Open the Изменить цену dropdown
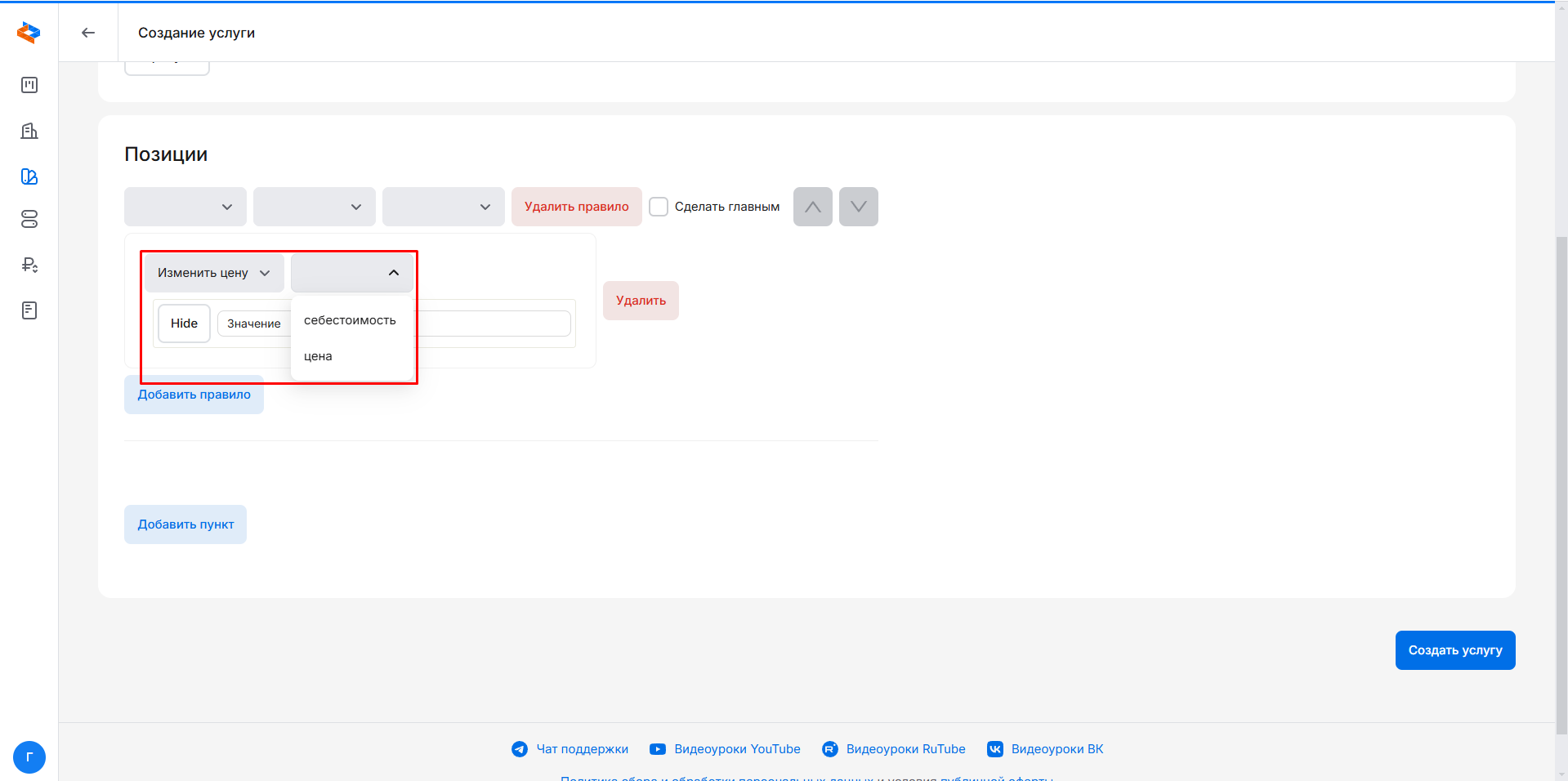This screenshot has height=781, width=1568. click(214, 273)
